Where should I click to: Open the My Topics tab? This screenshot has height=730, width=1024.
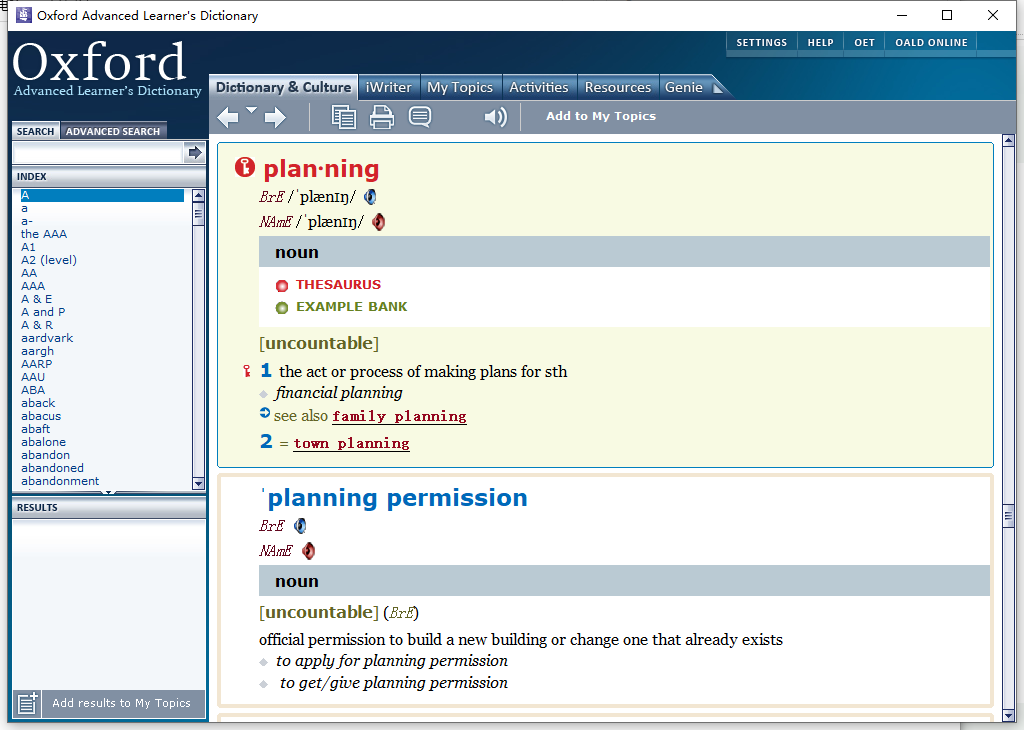coord(460,87)
